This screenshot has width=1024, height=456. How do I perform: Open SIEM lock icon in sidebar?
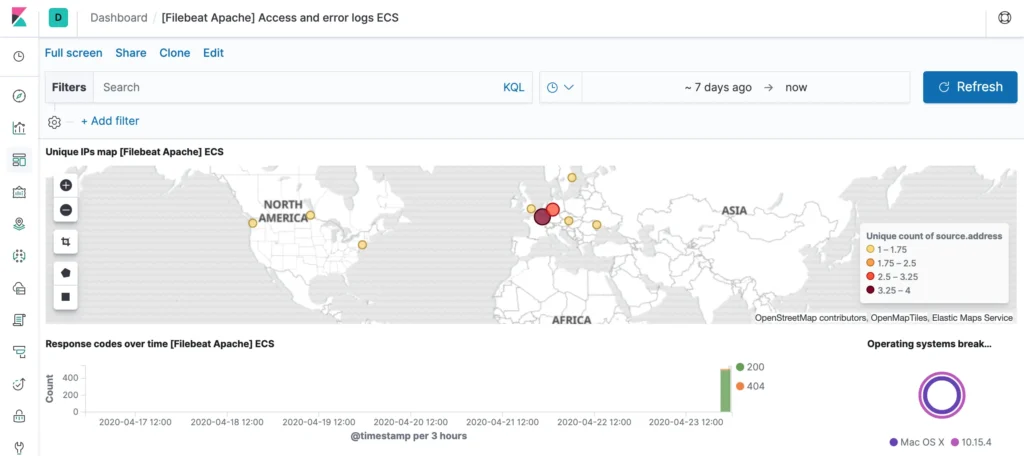pos(19,415)
